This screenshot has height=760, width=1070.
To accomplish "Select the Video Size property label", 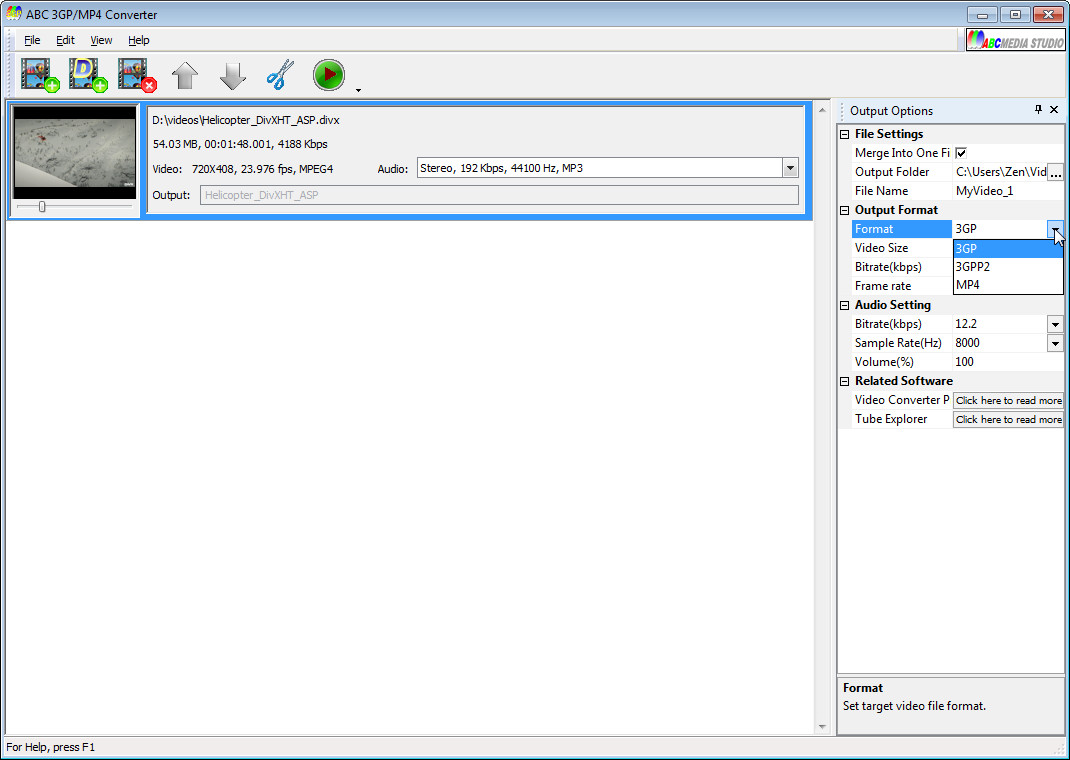I will [882, 248].
